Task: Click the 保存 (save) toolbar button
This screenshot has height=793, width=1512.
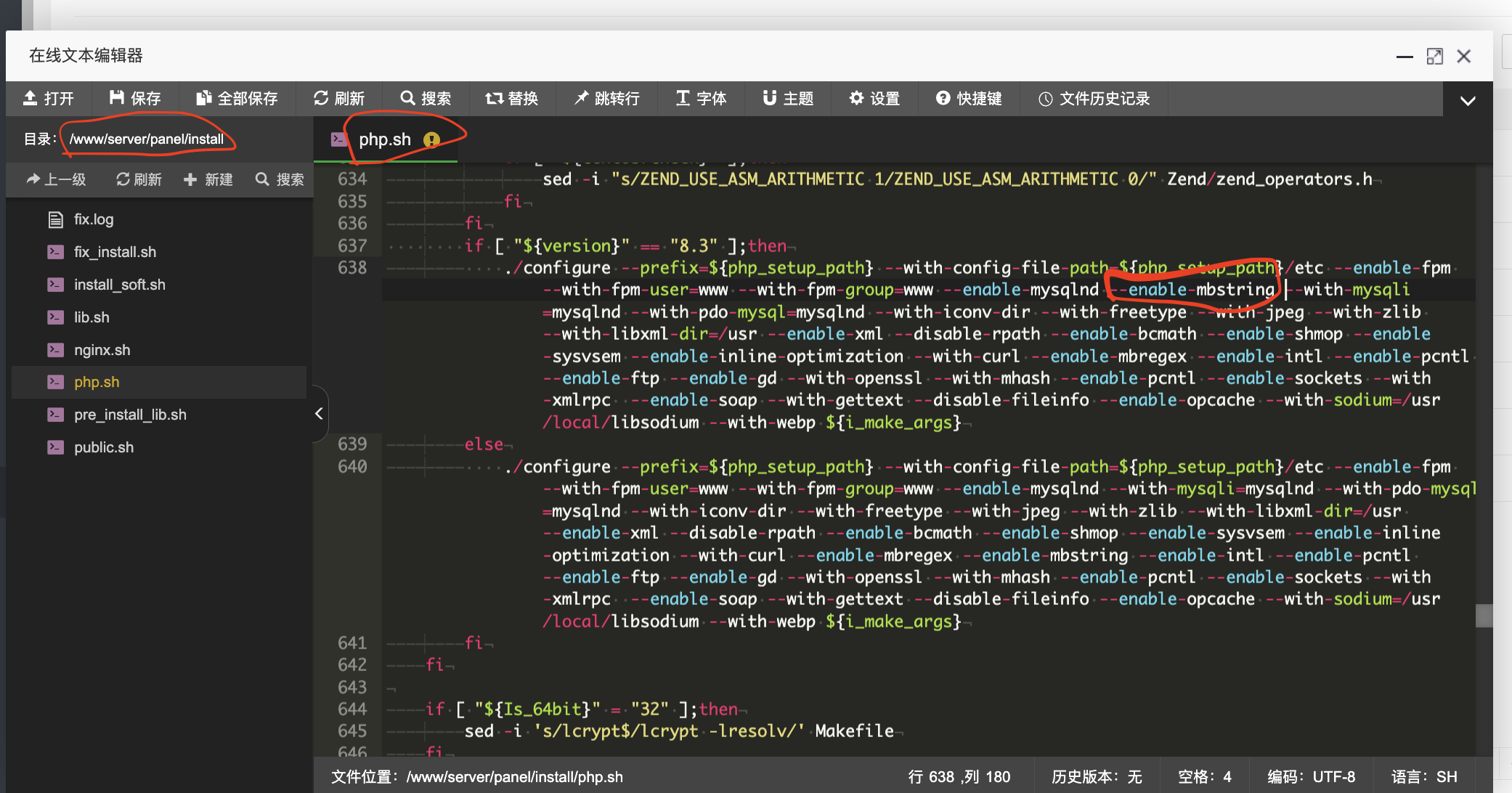Action: pyautogui.click(x=135, y=99)
